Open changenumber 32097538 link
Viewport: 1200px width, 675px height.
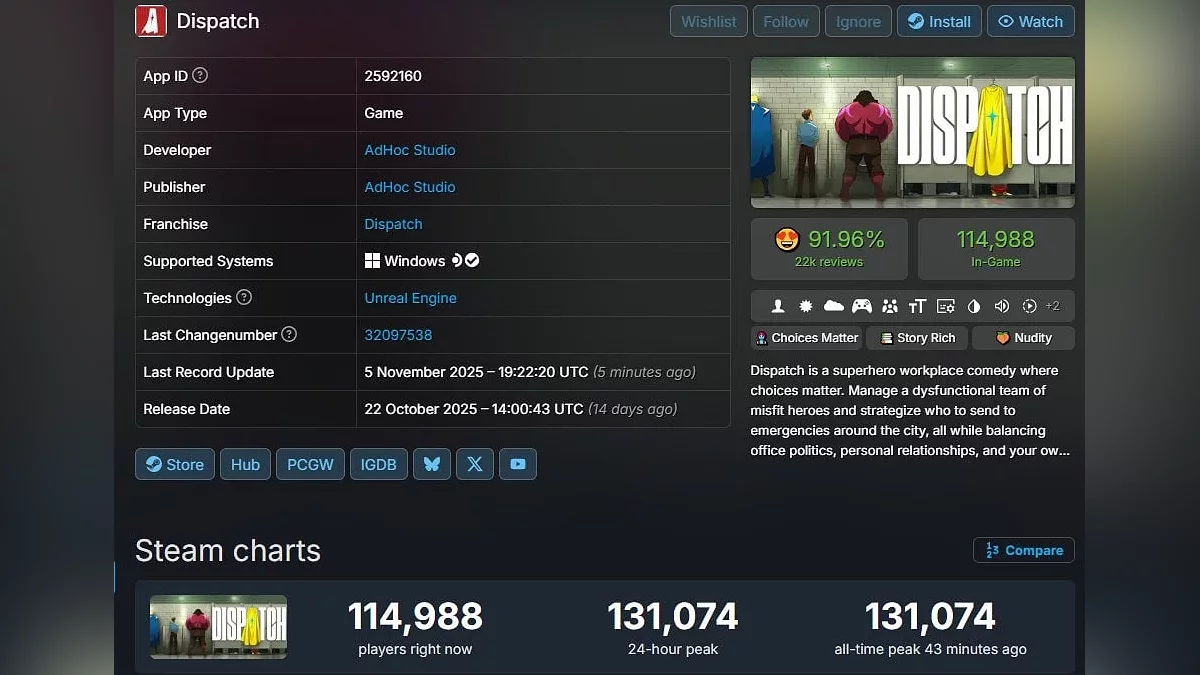point(398,335)
